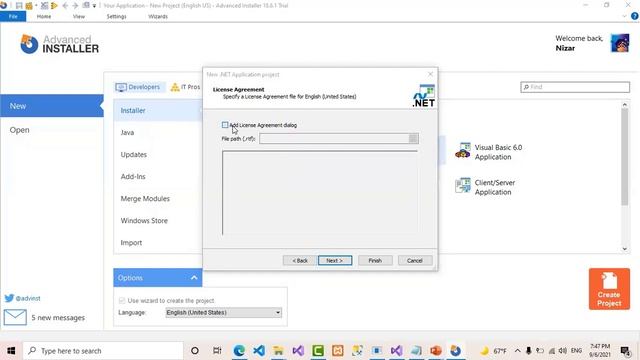Open the Settings ribbon tab
Viewport: 640px width, 360px height.
tap(116, 16)
